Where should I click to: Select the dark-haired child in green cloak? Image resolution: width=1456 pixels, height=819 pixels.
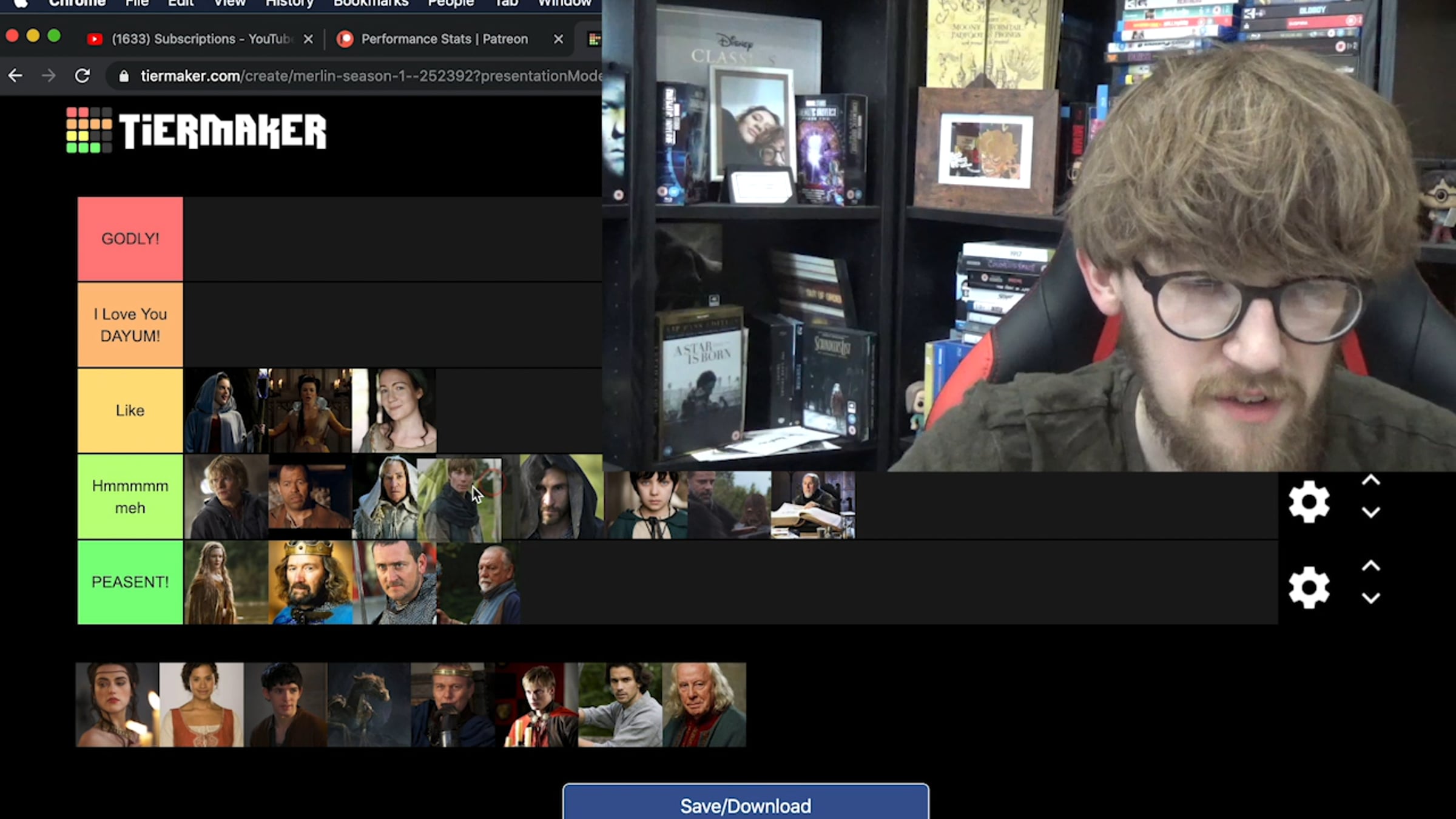coord(645,505)
